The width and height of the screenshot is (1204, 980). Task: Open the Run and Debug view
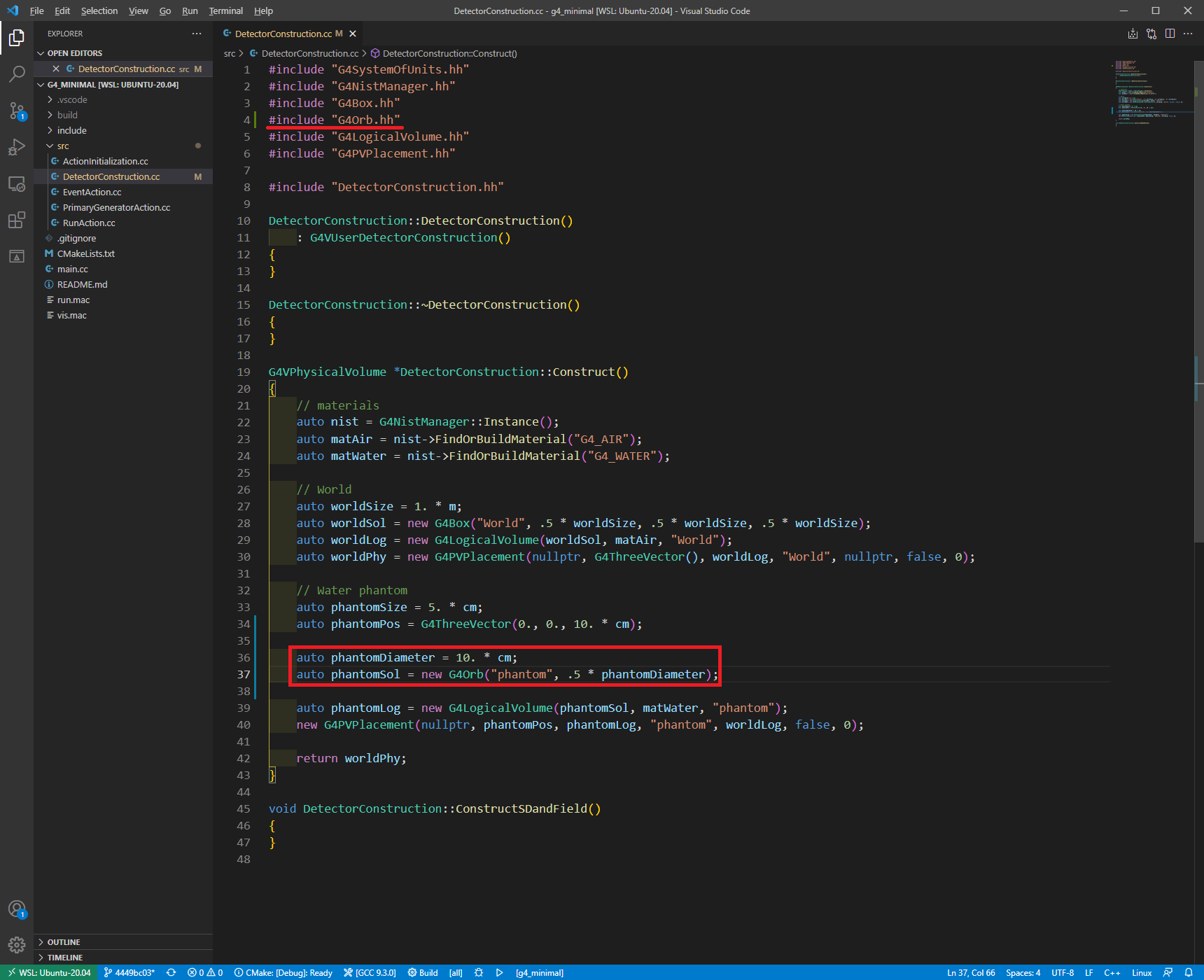point(17,147)
